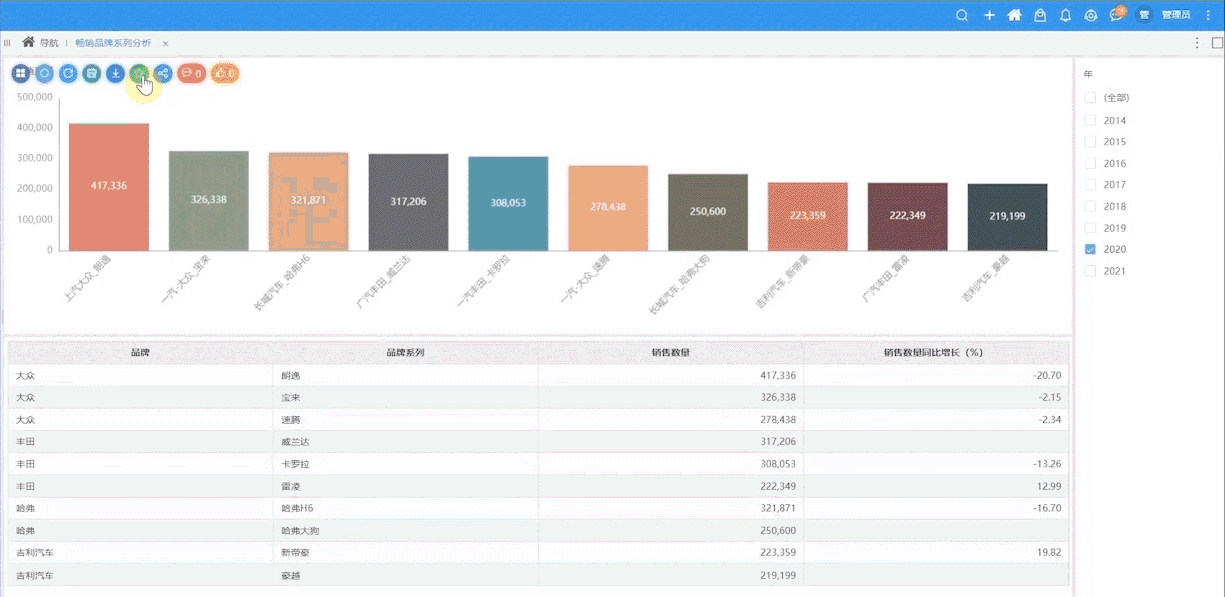Uncheck the 2020 year filter
Viewport: 1225px width, 597px height.
pyautogui.click(x=1091, y=249)
